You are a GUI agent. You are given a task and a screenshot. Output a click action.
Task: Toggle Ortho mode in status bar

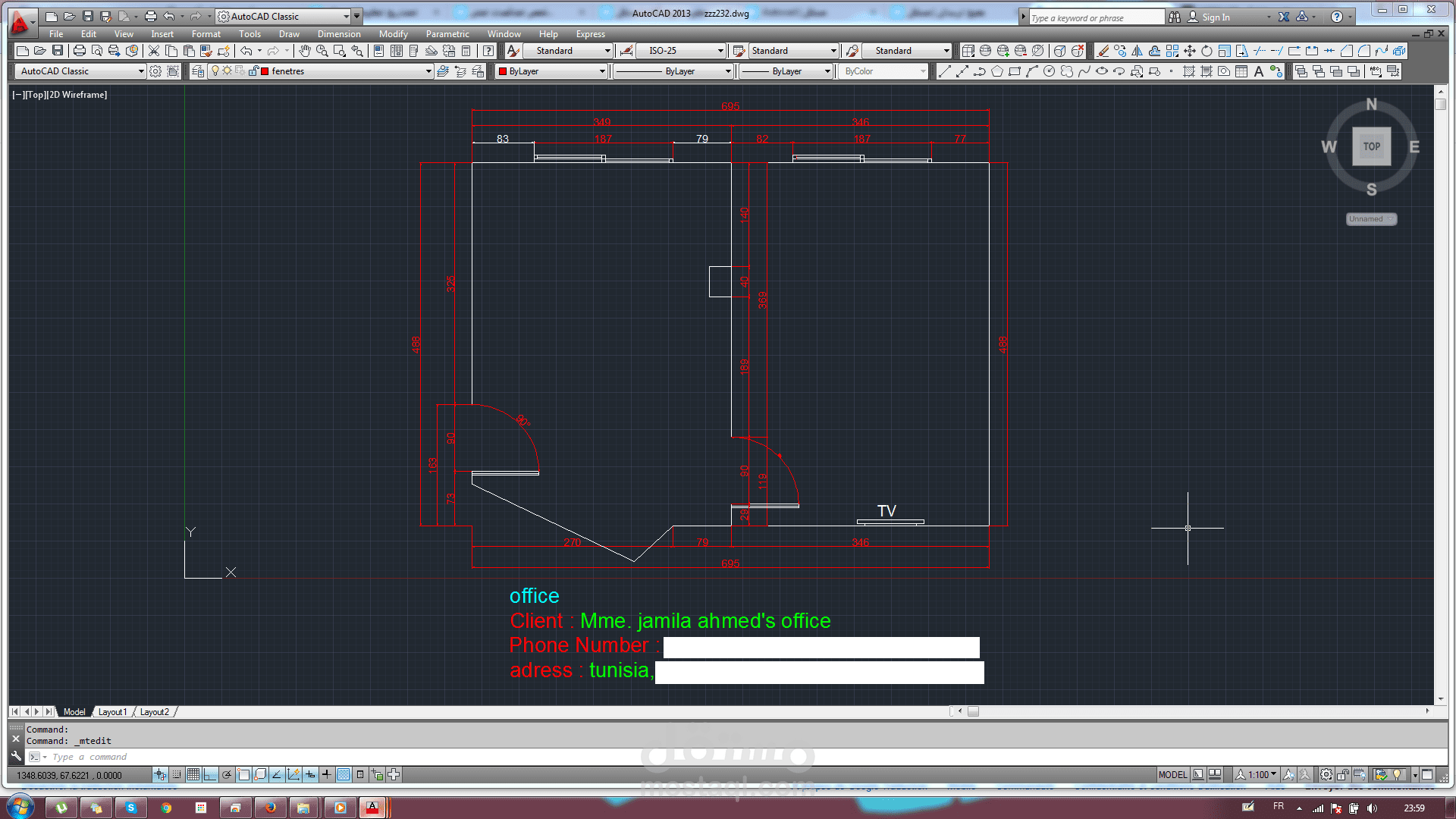(x=210, y=774)
